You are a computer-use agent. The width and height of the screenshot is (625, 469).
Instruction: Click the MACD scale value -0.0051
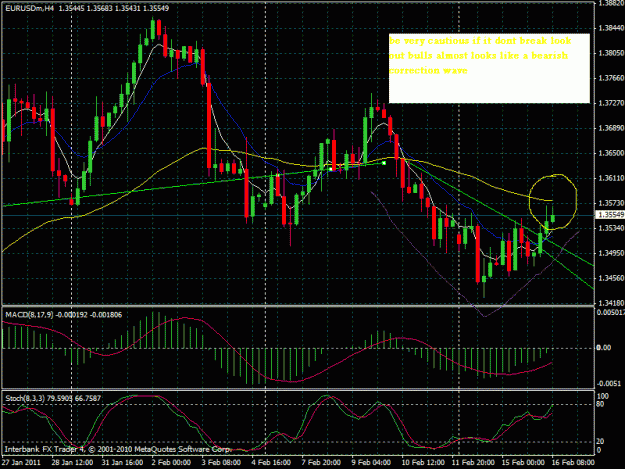[x=609, y=383]
